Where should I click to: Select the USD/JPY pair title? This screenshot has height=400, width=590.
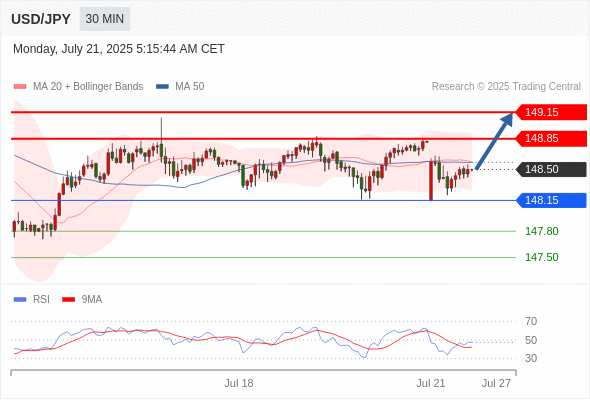click(x=41, y=19)
